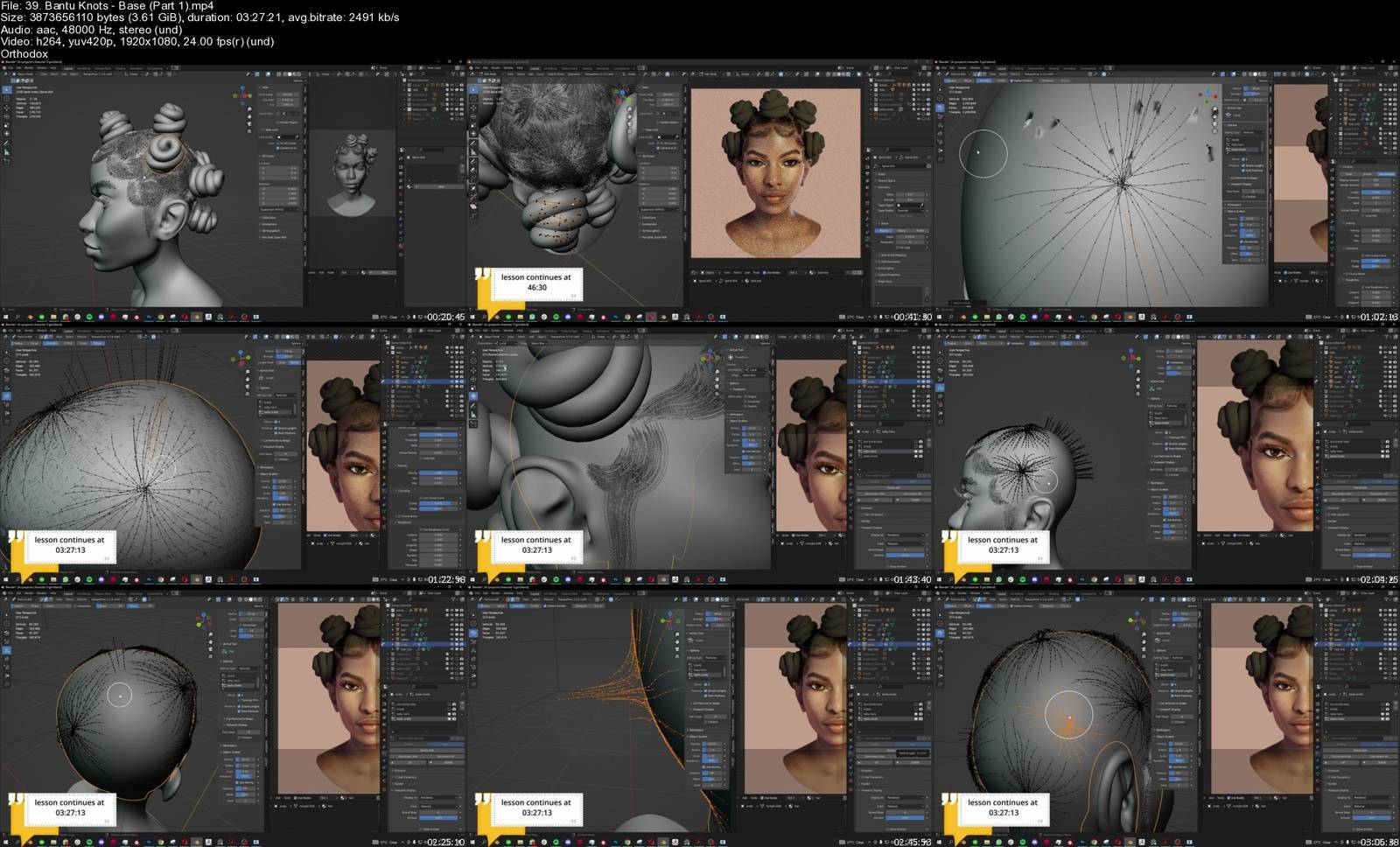Open the thumbnail stamped 00:41:30
1400x847 pixels.
pyautogui.click(x=699, y=192)
